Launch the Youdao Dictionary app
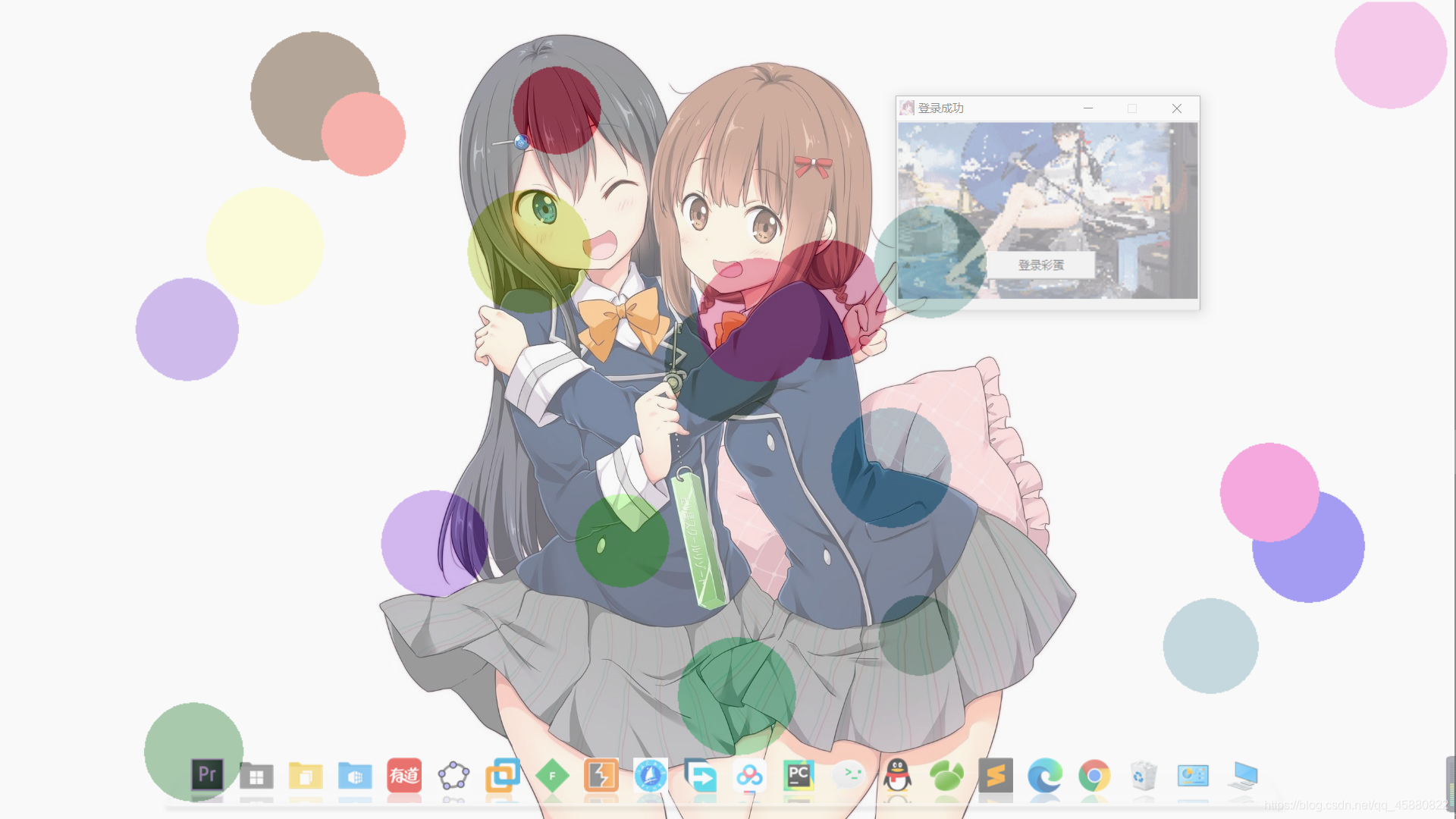 (404, 777)
